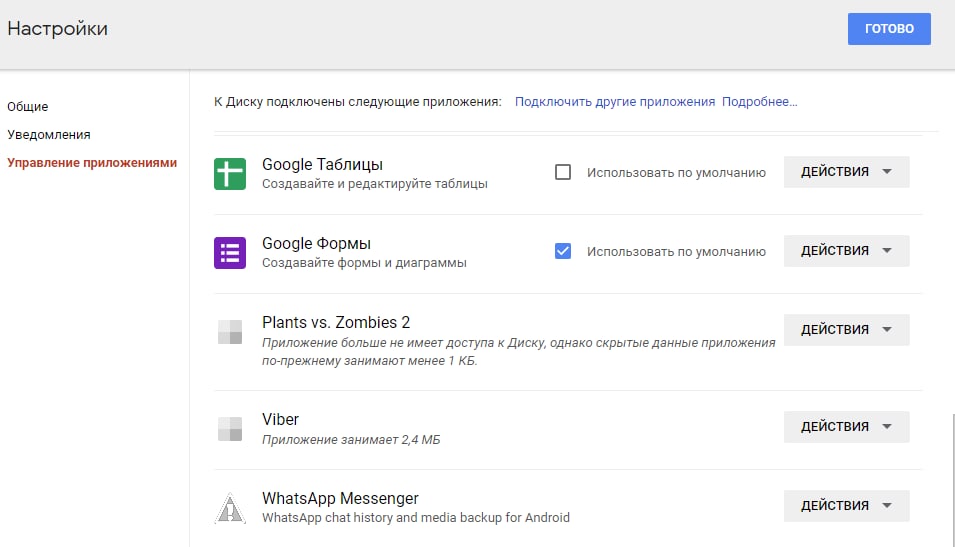Open ДЕЙСТВИЯ dropdown for Google Таблицы
This screenshot has height=547, width=955.
coord(846,172)
